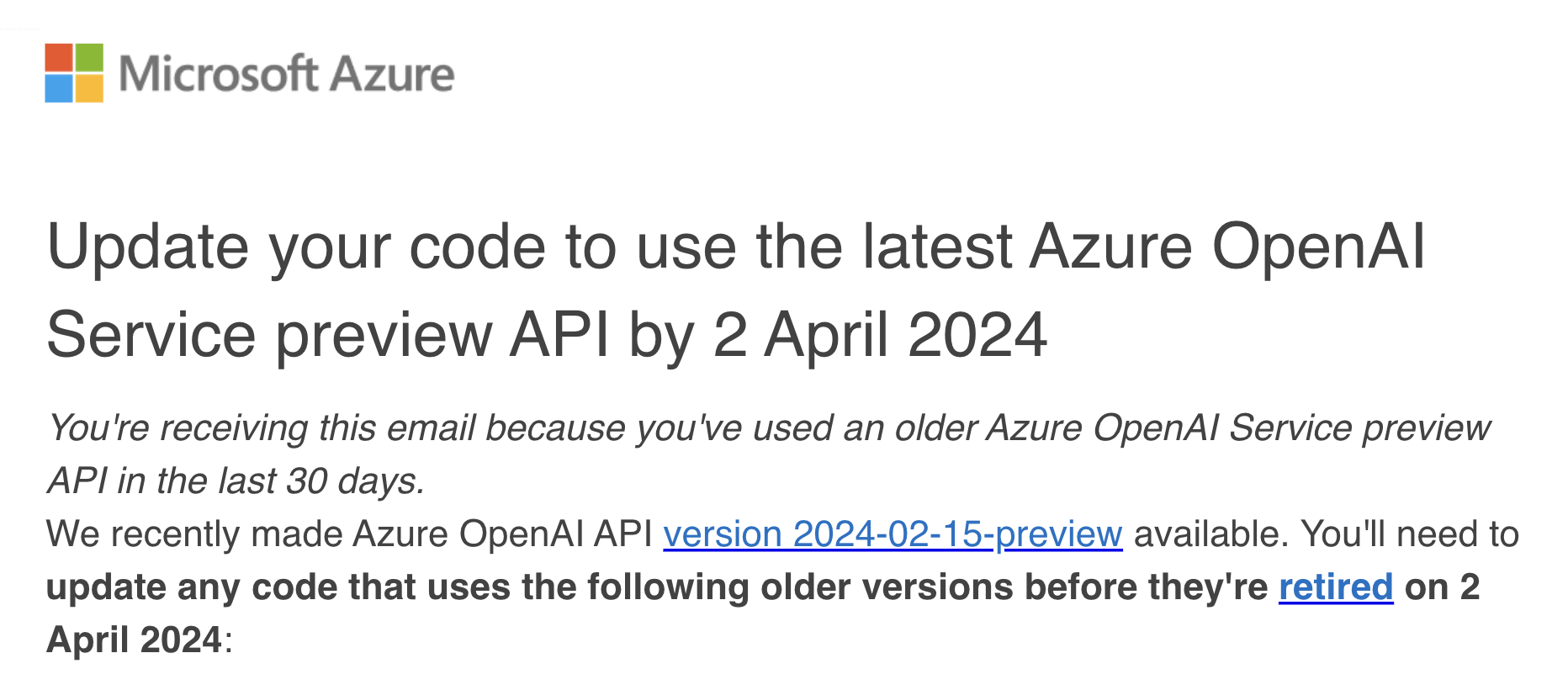1568x685 pixels.
Task: Click the text "We recently made Azure OpenAI API"
Action: click(349, 534)
